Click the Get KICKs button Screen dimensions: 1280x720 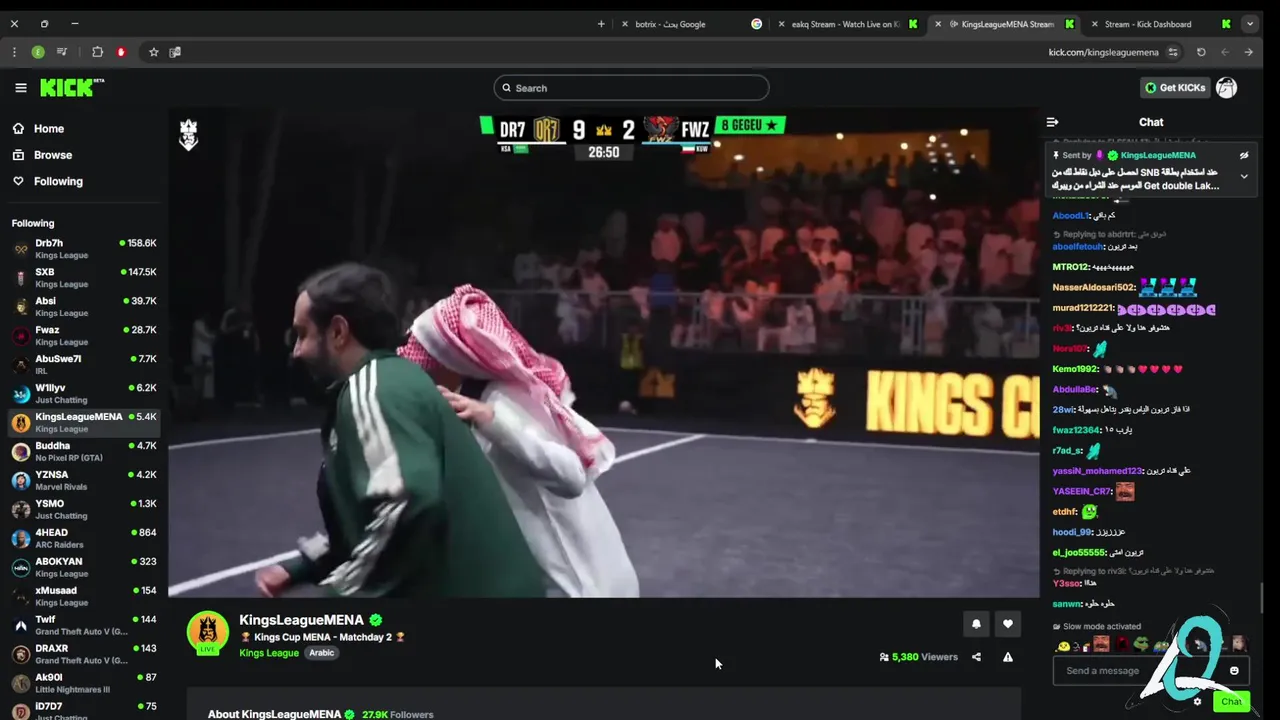click(x=1176, y=88)
